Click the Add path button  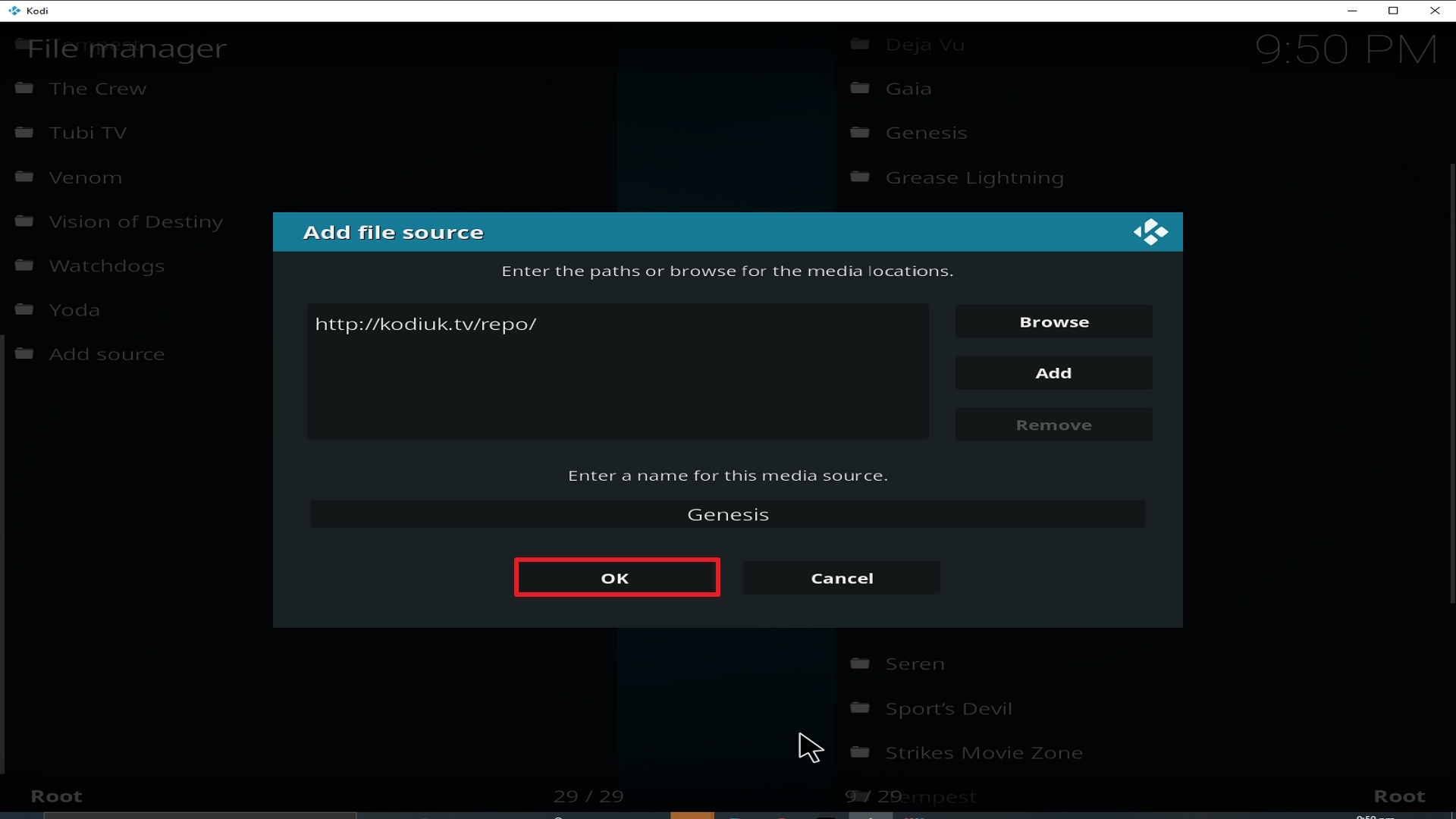tap(1054, 373)
